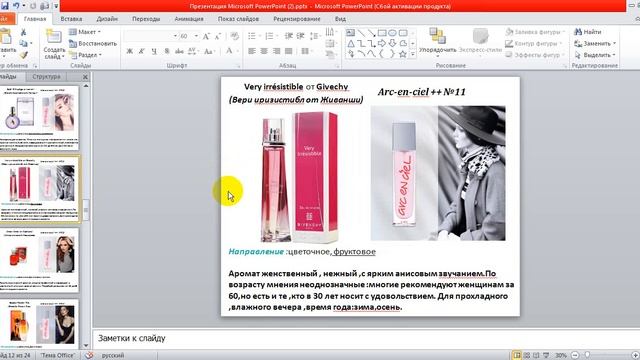Toggle bold Ж formatting
The width and height of the screenshot is (640, 360).
tap(129, 51)
